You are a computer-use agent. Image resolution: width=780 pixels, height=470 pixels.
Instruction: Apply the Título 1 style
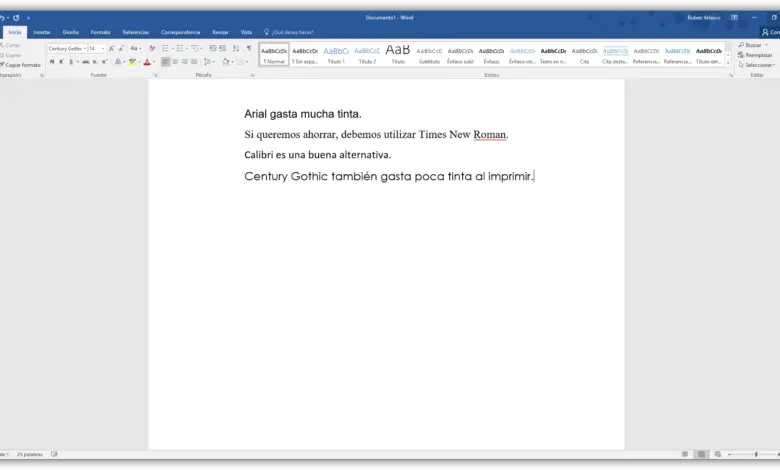pos(336,55)
